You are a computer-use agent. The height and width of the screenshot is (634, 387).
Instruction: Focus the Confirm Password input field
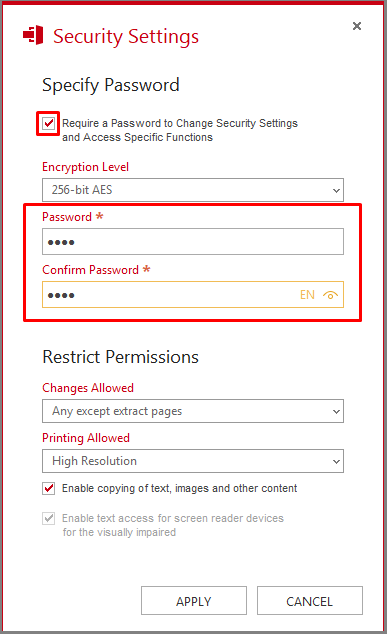click(193, 295)
